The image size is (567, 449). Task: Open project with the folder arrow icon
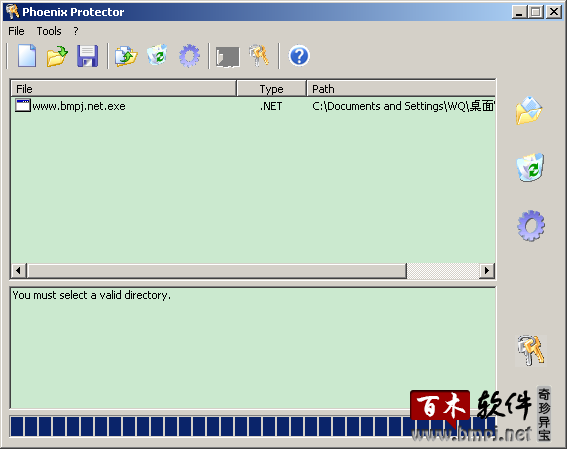[x=57, y=56]
